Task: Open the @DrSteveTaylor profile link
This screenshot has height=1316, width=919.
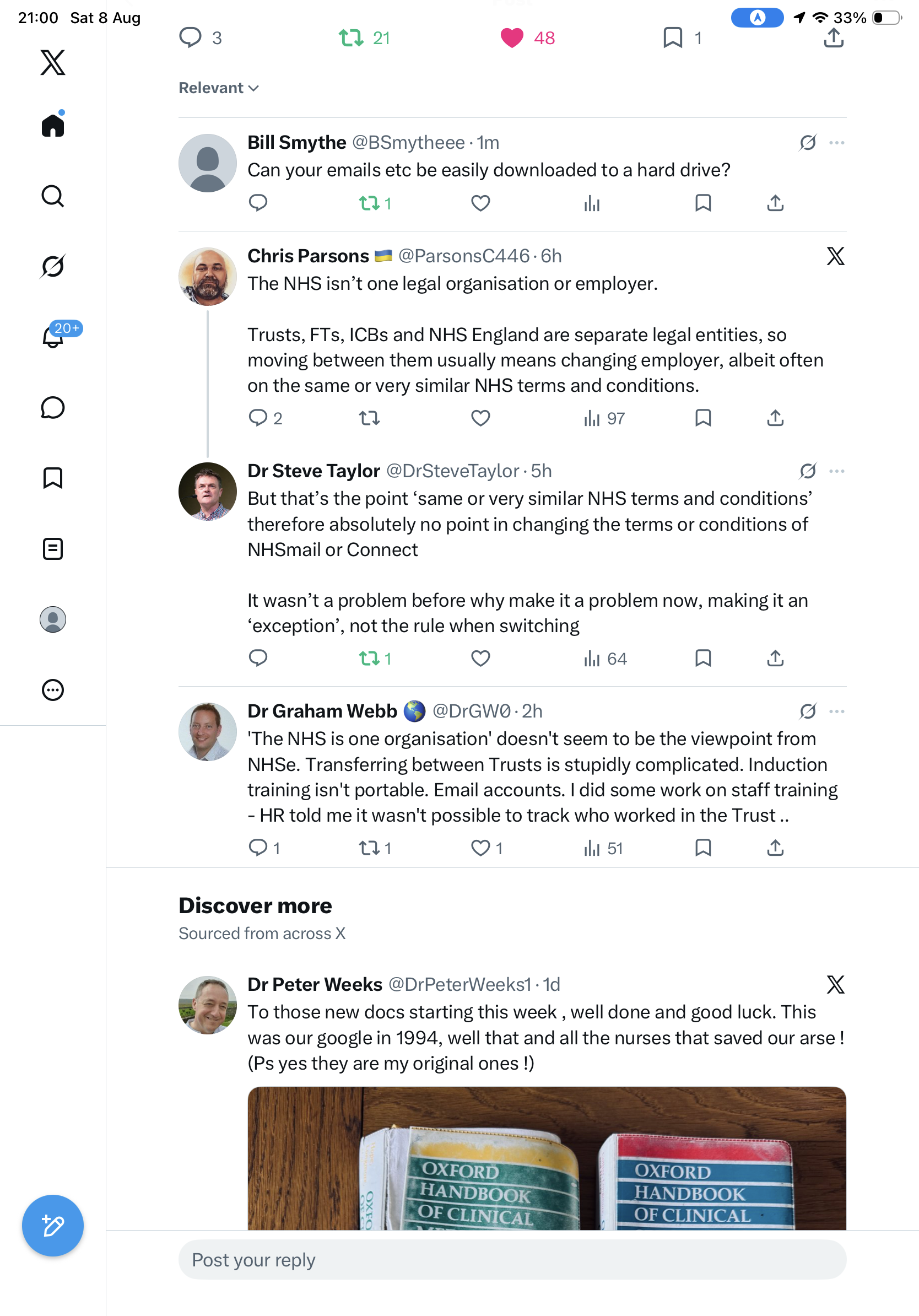Action: tap(453, 471)
